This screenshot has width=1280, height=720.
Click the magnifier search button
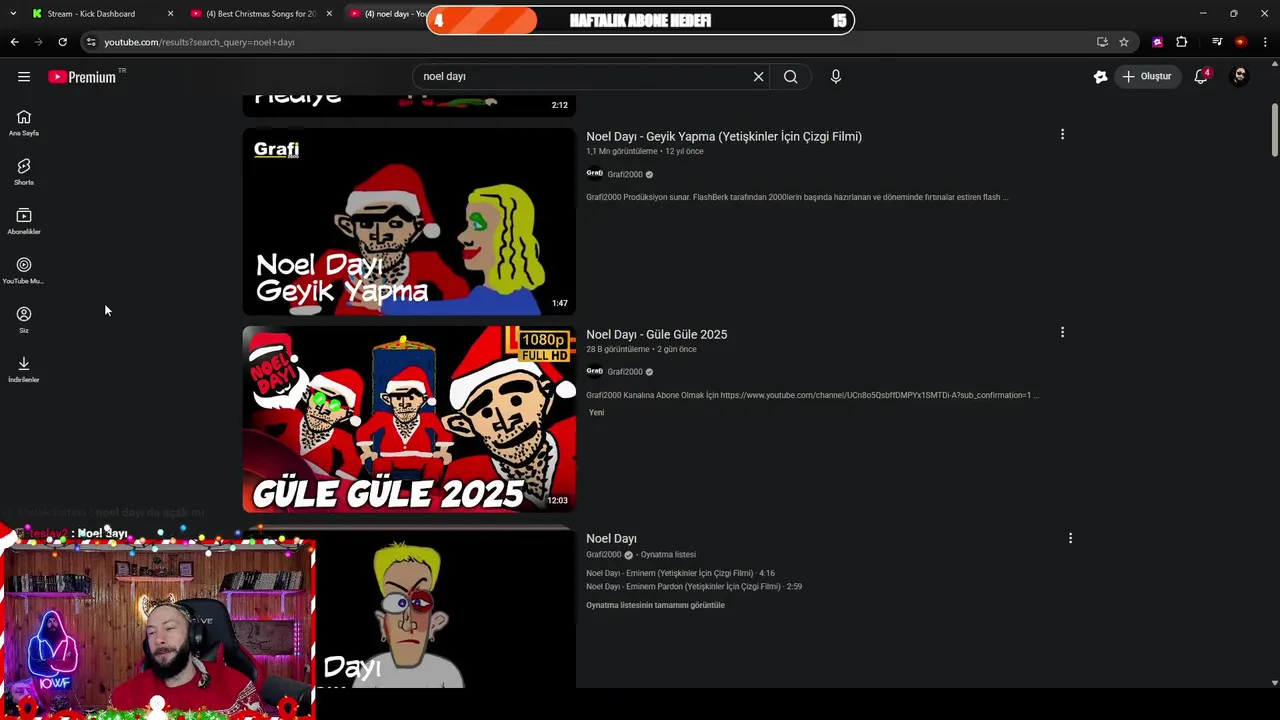pyautogui.click(x=790, y=77)
